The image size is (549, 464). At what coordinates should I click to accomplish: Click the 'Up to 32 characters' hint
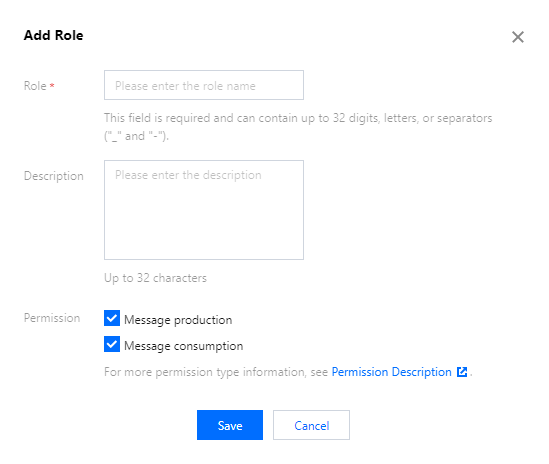coord(155,278)
